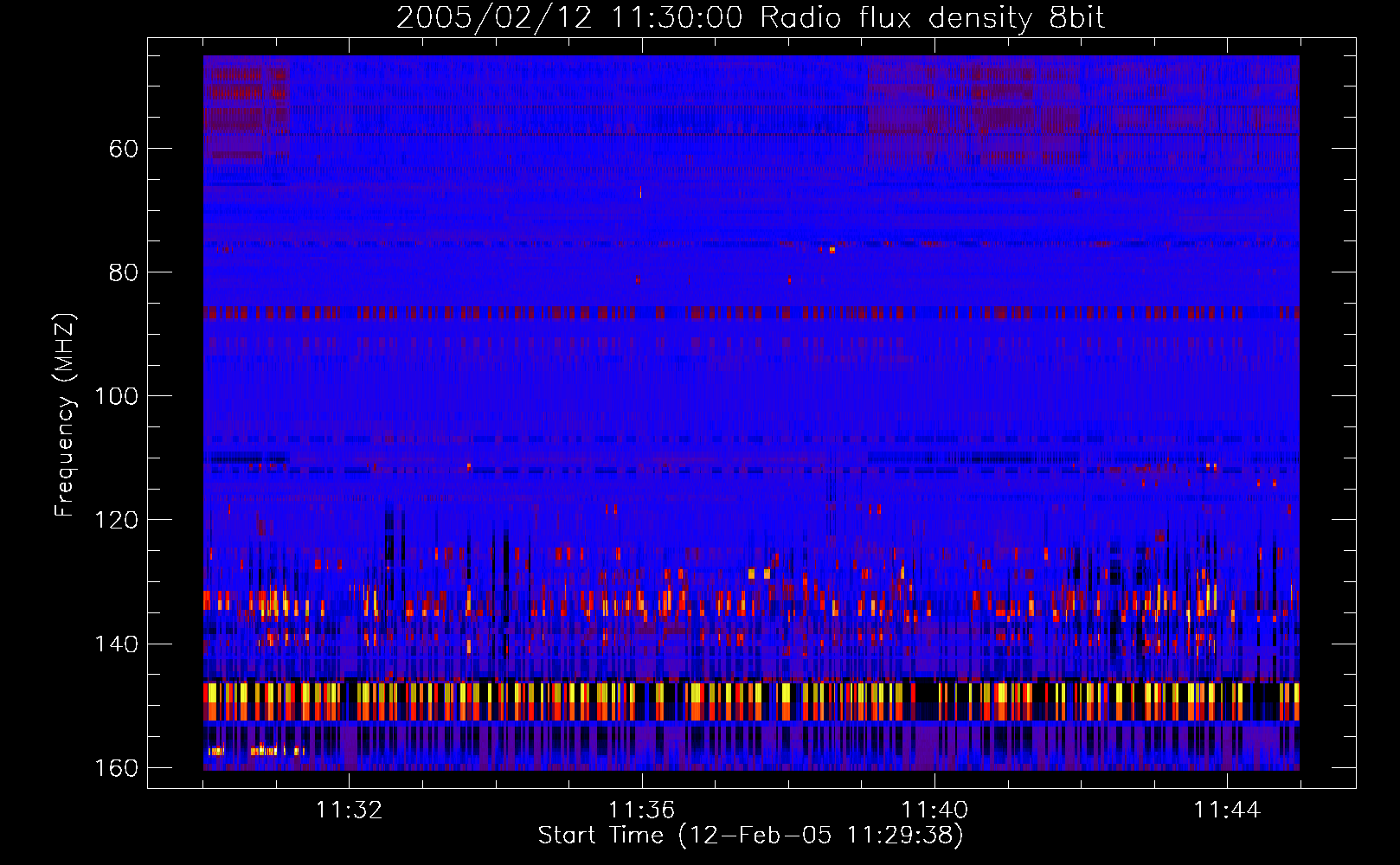This screenshot has height=865, width=1400.
Task: Click the 11:44 time tick label
Action: (x=1227, y=810)
